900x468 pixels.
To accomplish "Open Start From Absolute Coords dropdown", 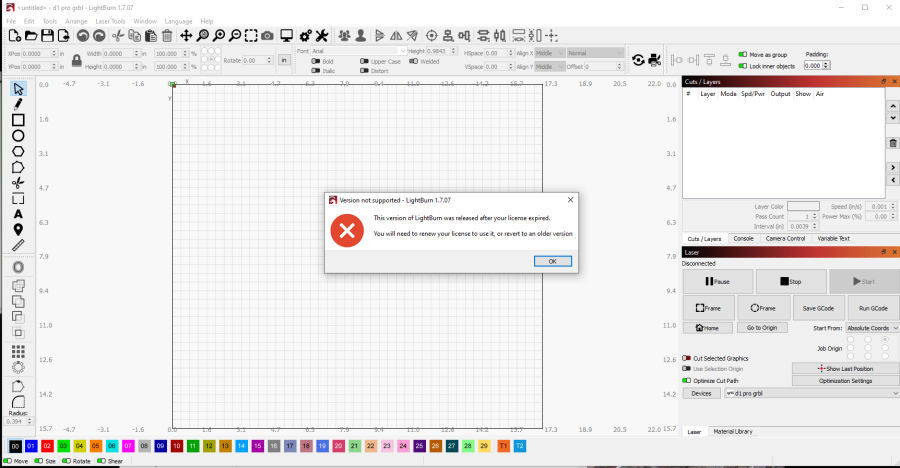I will tap(872, 328).
